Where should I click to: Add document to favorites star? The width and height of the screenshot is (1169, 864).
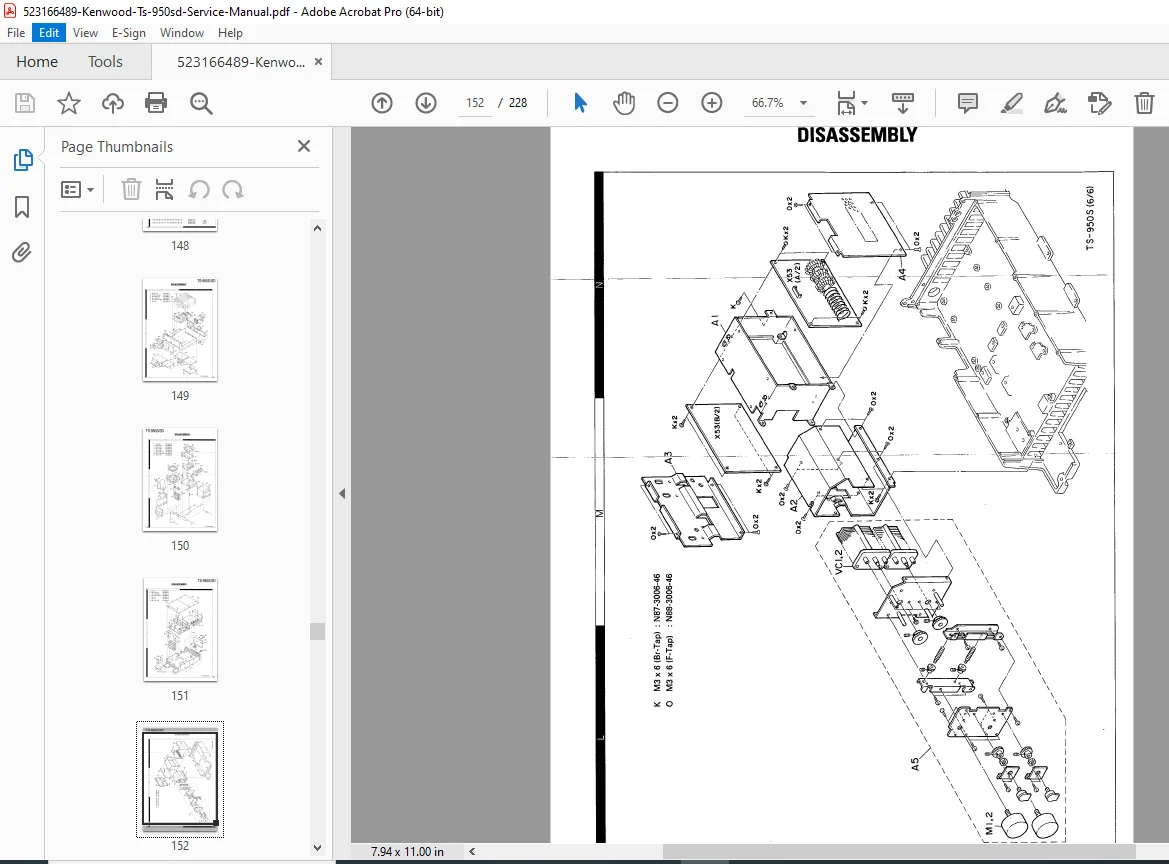click(69, 103)
